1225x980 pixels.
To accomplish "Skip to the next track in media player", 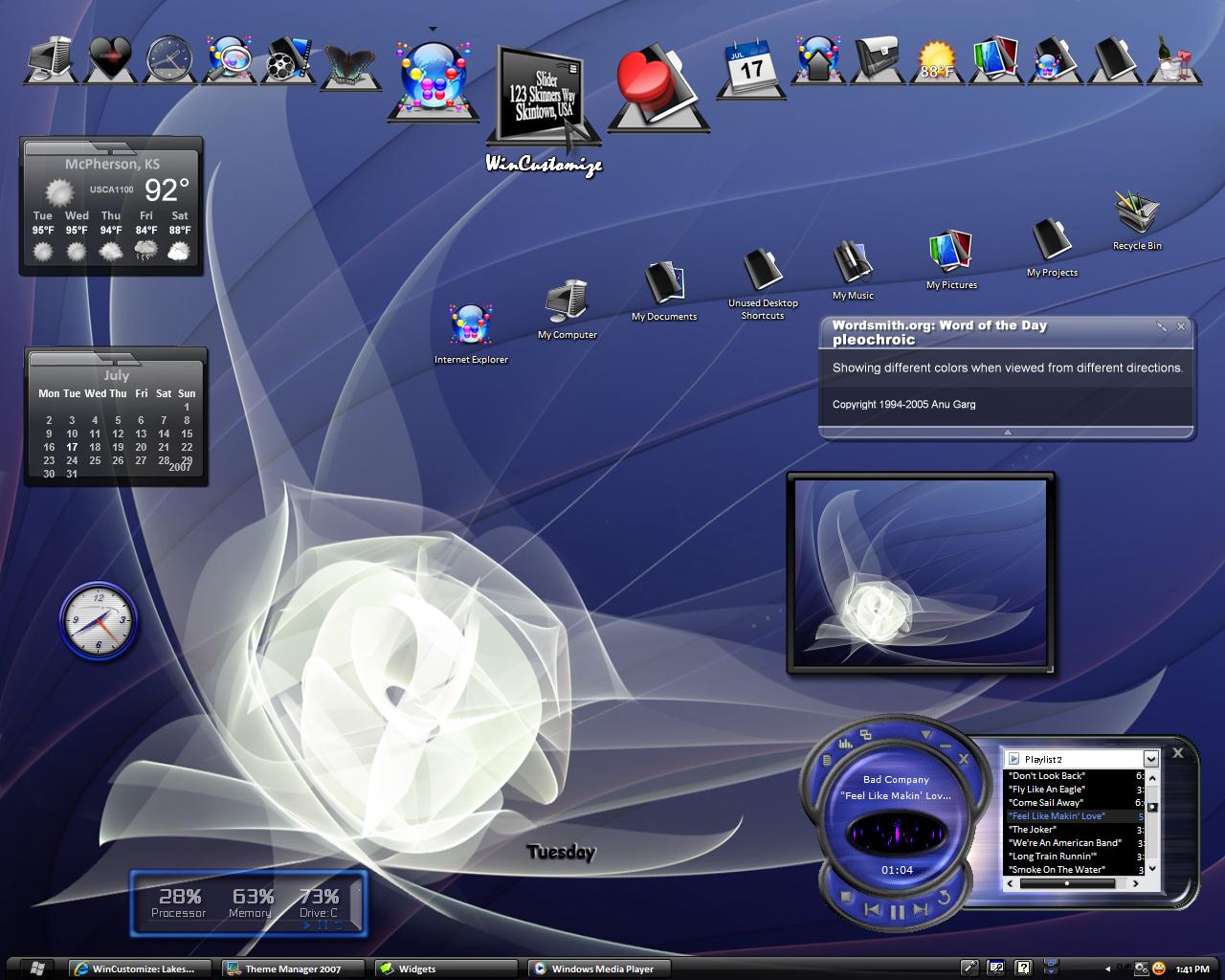I will (x=921, y=909).
